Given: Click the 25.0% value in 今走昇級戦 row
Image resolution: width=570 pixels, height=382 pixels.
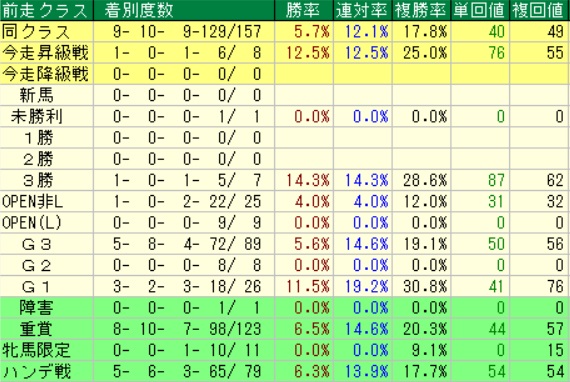Looking at the screenshot, I should [x=422, y=53].
